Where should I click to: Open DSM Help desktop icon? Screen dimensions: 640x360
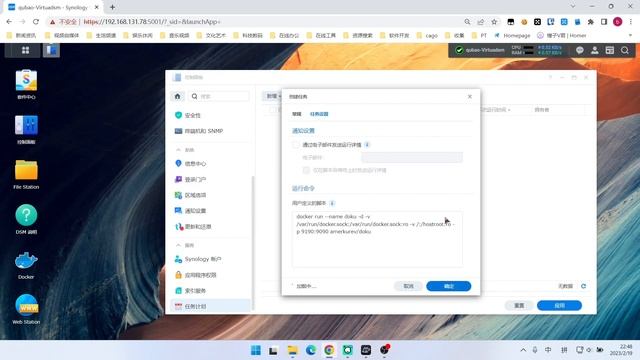click(26, 220)
